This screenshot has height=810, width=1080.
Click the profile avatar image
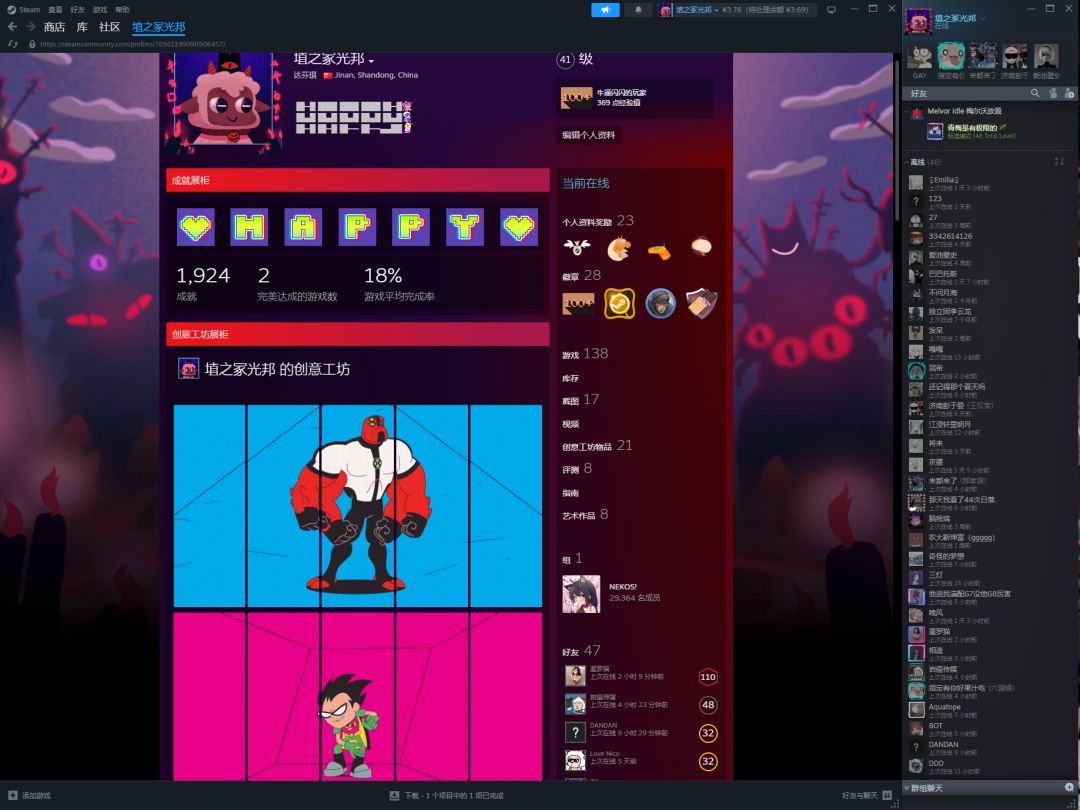point(223,102)
